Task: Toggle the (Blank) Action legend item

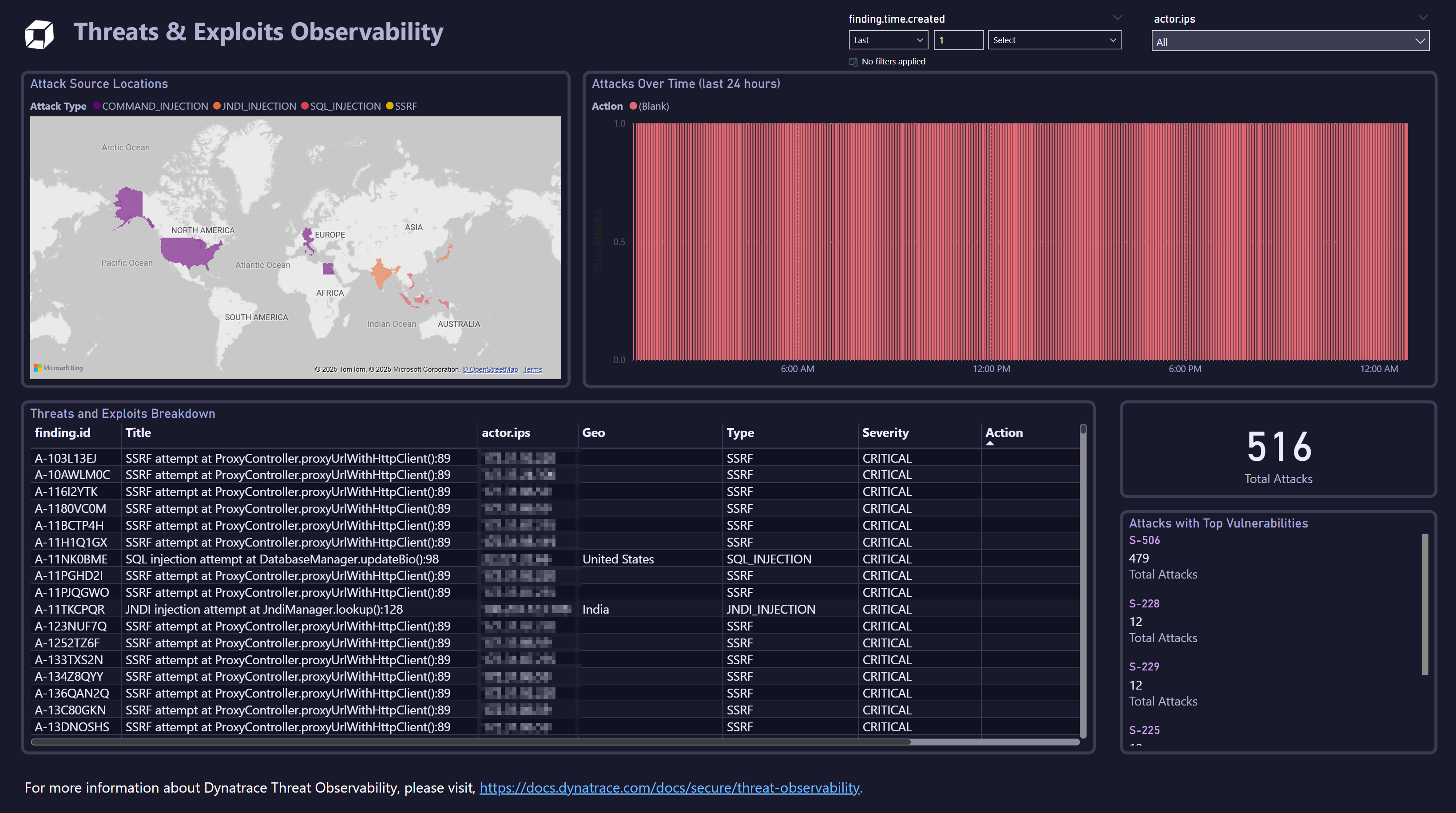Action: (x=634, y=106)
